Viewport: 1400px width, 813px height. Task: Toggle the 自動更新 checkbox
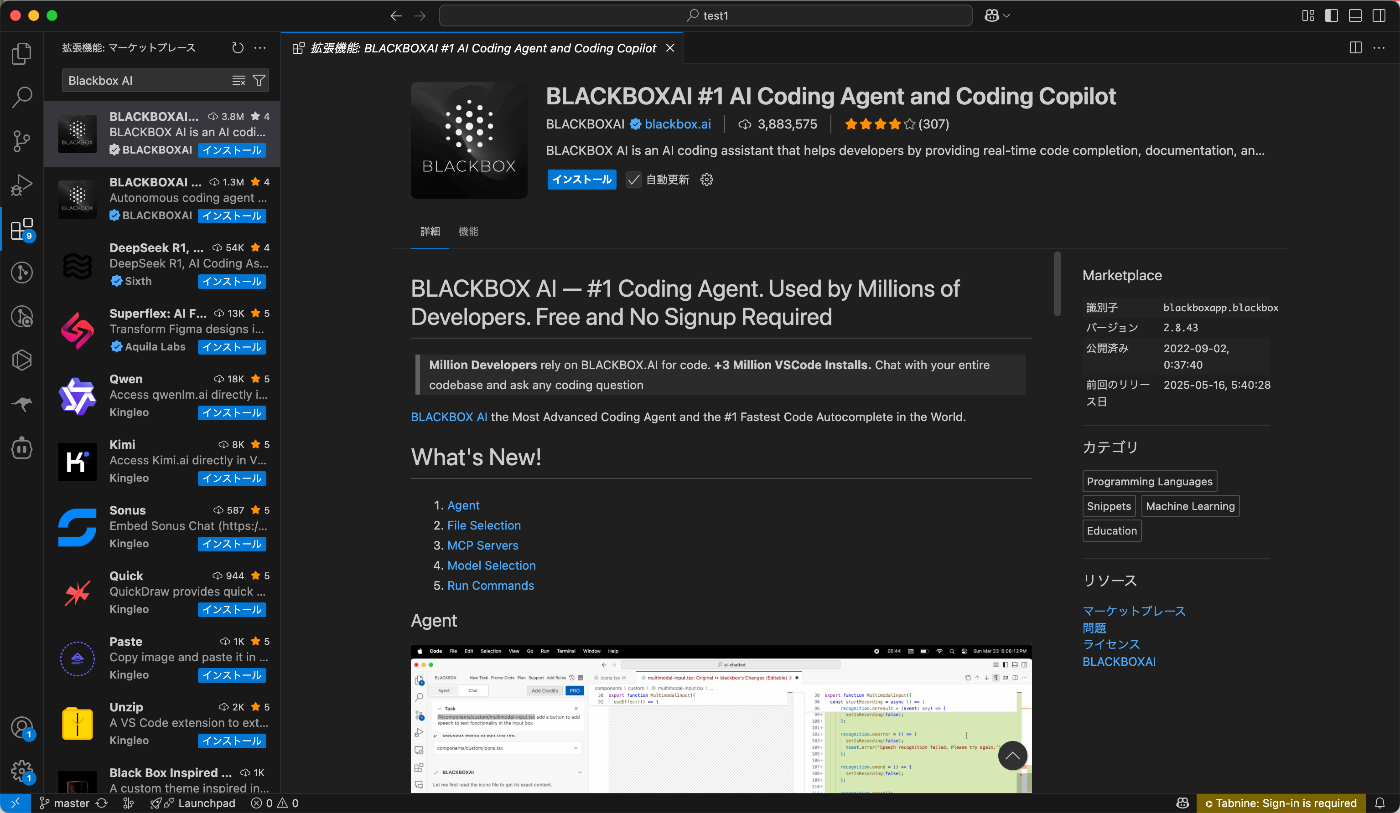[634, 180]
